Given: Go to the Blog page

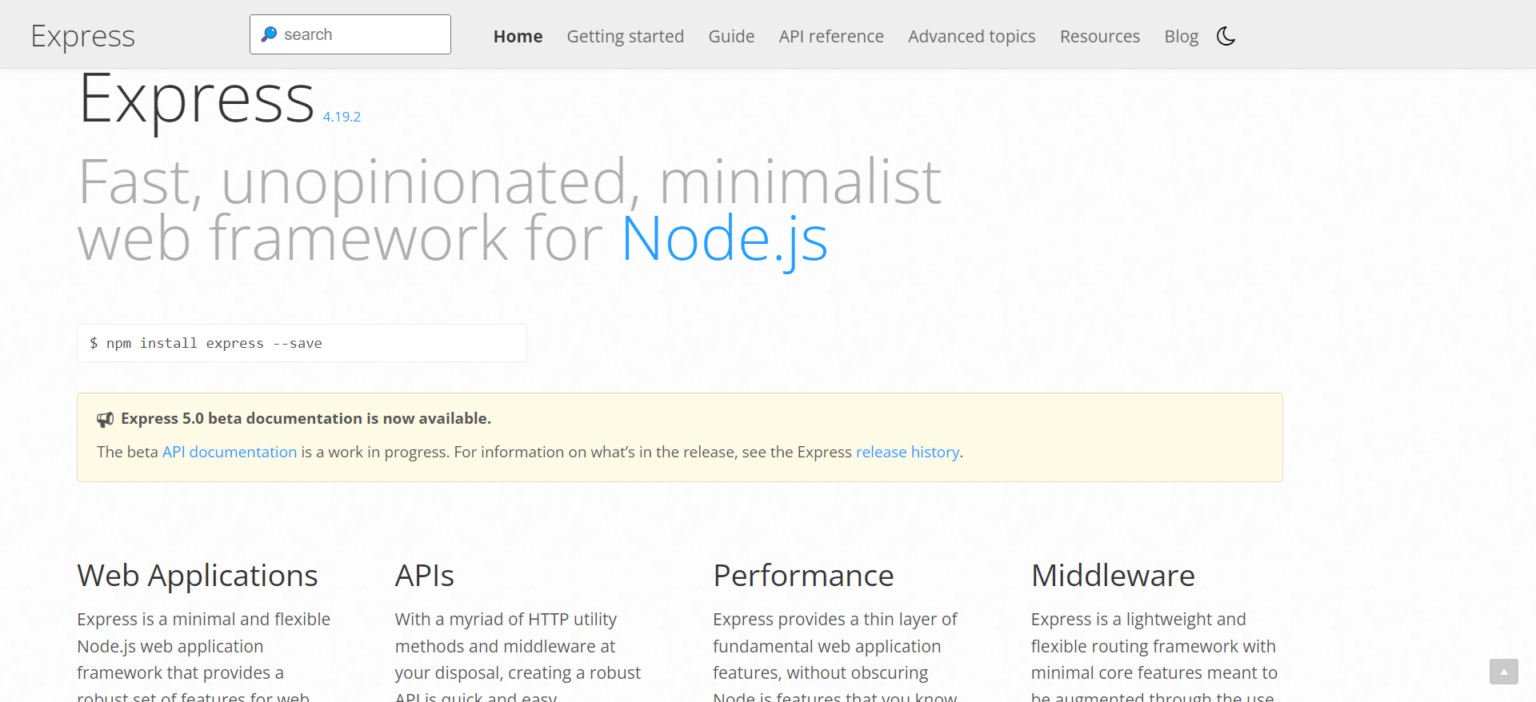Looking at the screenshot, I should 1181,36.
